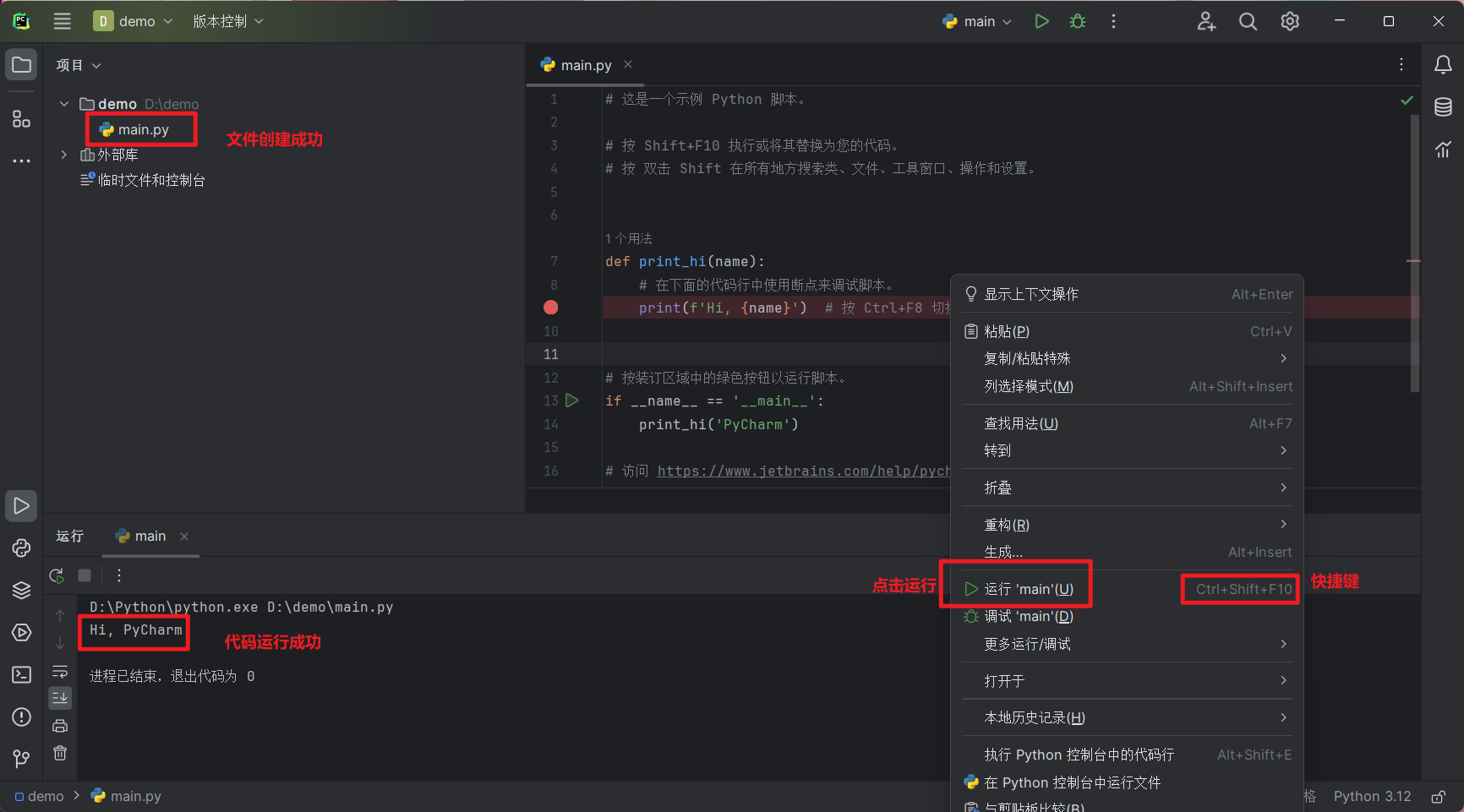Choose 列选择模式(M) menu entry
Screen dimensions: 1464x812
1128,386
